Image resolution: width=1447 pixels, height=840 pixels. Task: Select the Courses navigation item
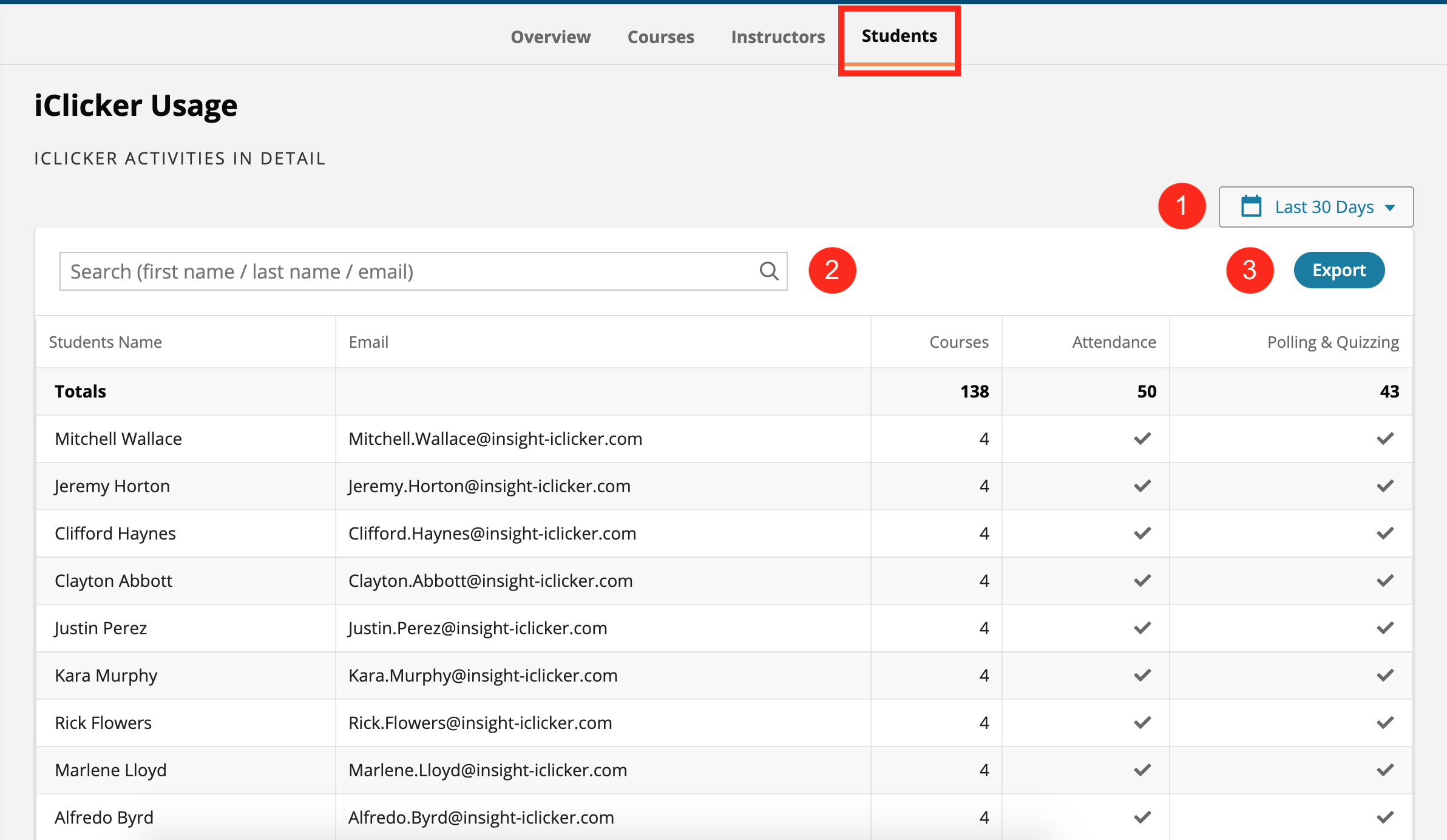(x=660, y=36)
